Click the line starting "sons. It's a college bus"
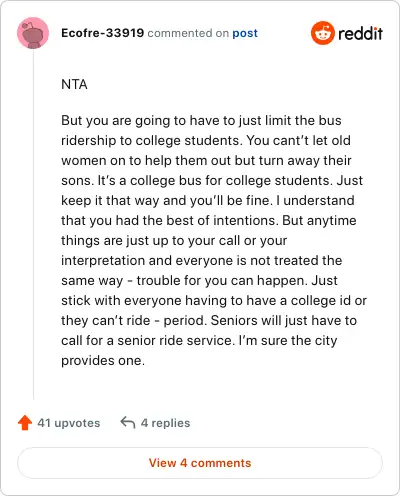The image size is (400, 496). [x=212, y=181]
